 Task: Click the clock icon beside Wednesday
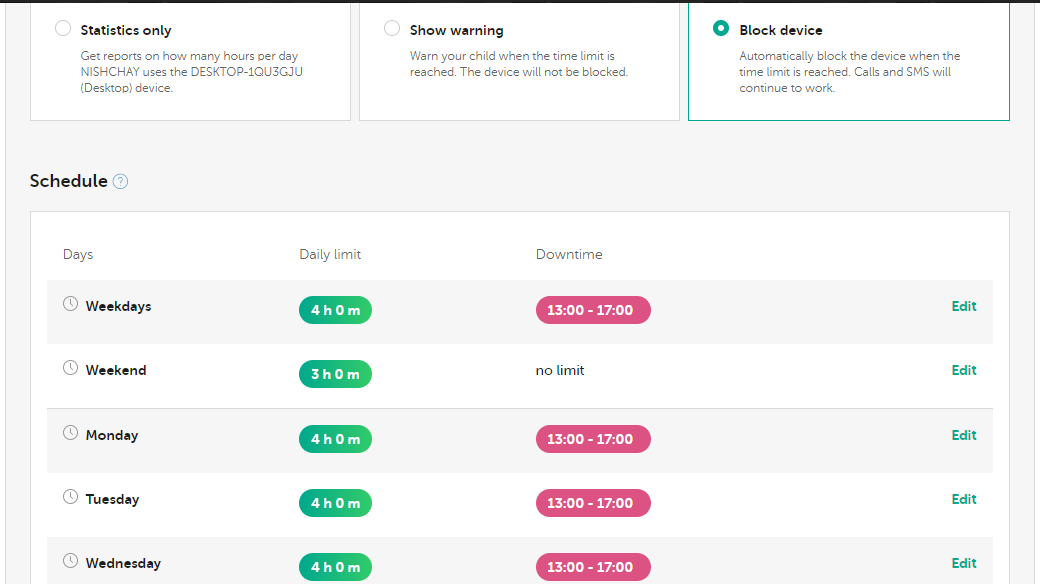pos(70,561)
